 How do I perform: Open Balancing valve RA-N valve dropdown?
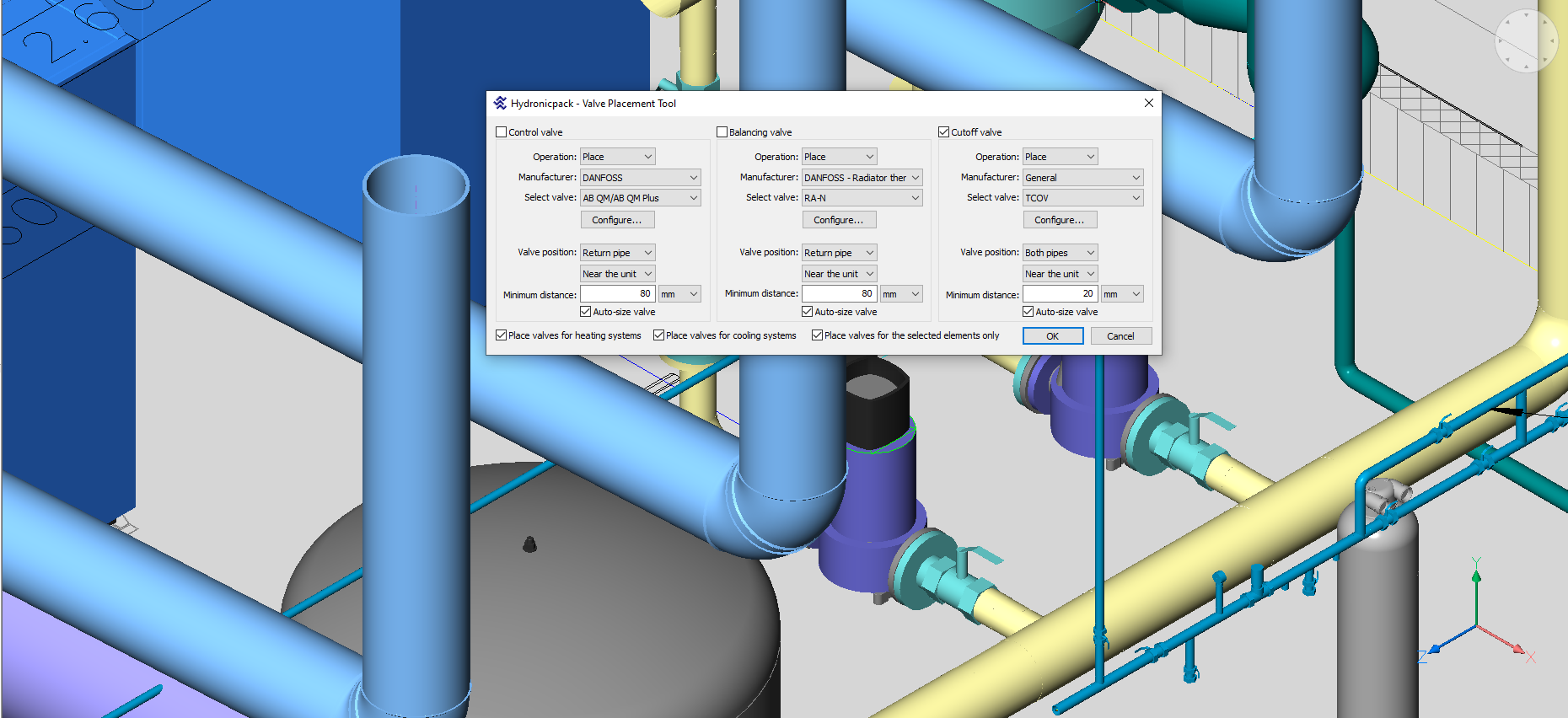(x=862, y=198)
